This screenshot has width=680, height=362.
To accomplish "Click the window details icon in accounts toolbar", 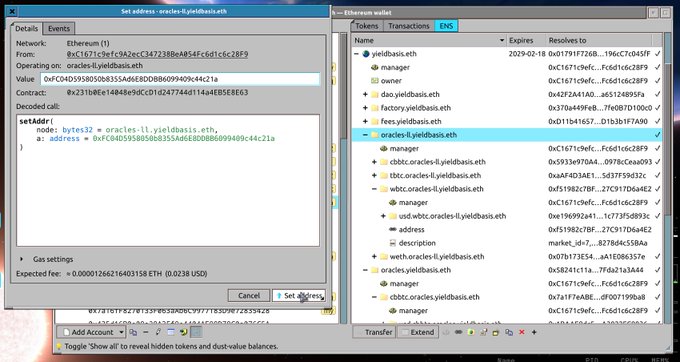I will point(171,332).
